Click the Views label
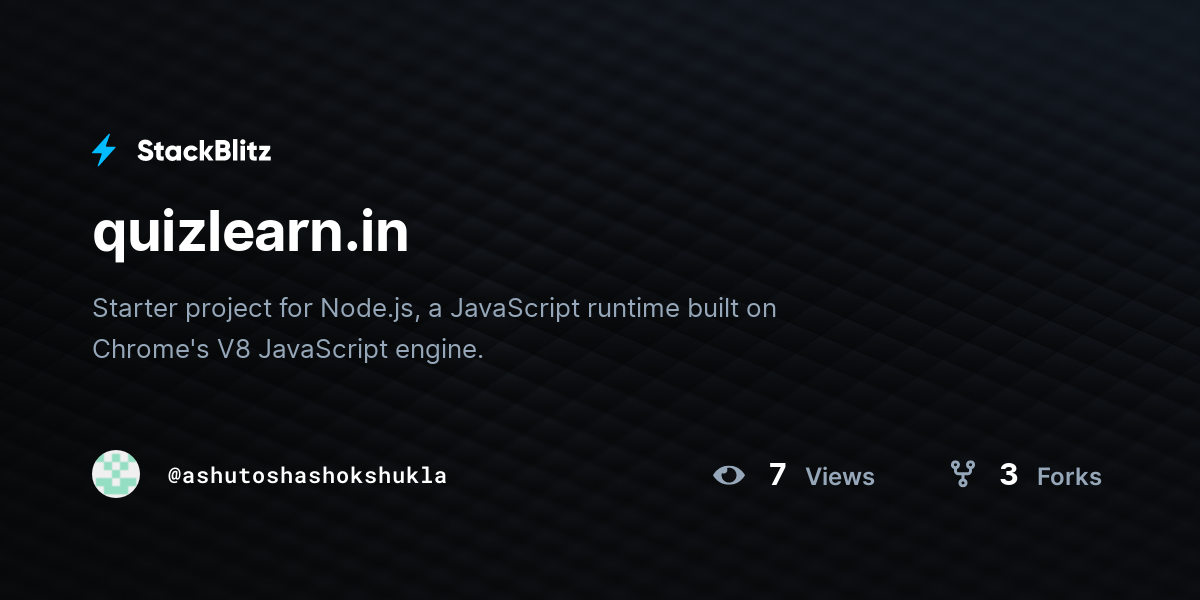The width and height of the screenshot is (1200, 600). [840, 477]
